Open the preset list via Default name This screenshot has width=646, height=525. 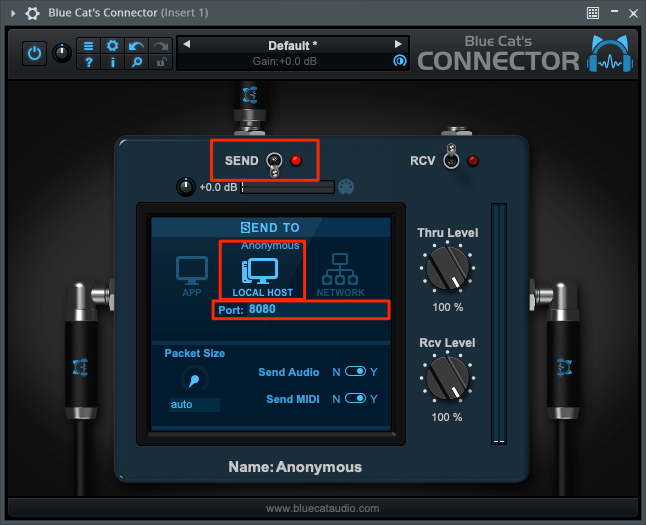click(x=293, y=45)
